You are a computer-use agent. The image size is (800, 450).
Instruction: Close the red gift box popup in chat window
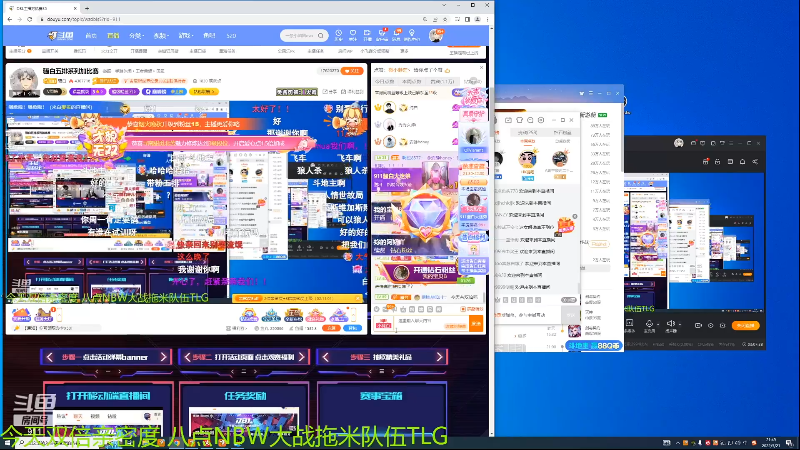(575, 216)
